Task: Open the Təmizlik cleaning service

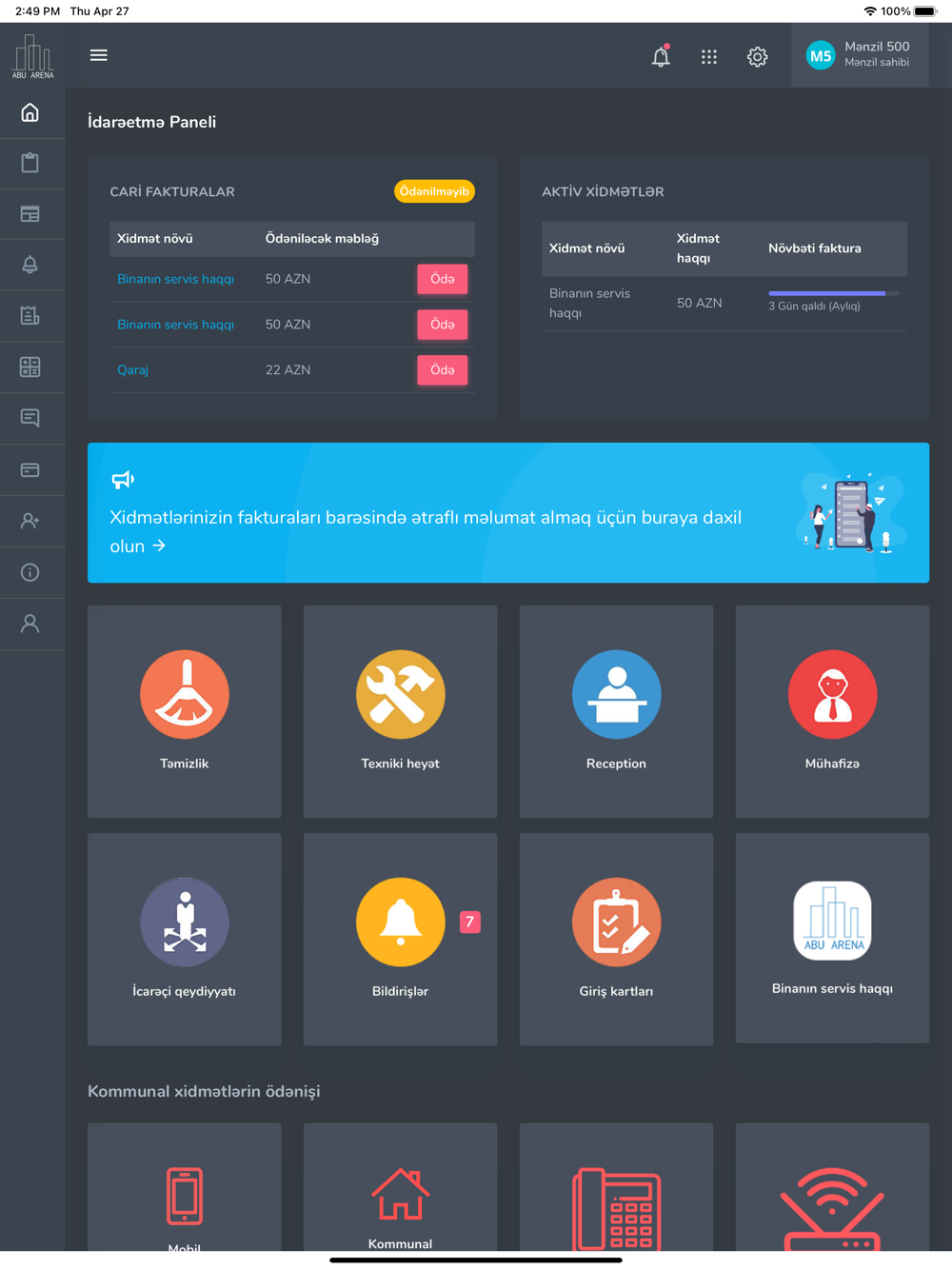Action: 185,711
